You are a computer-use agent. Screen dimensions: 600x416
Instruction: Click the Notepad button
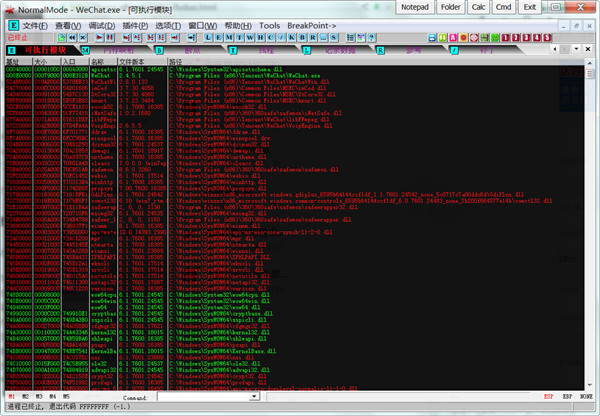click(x=415, y=7)
